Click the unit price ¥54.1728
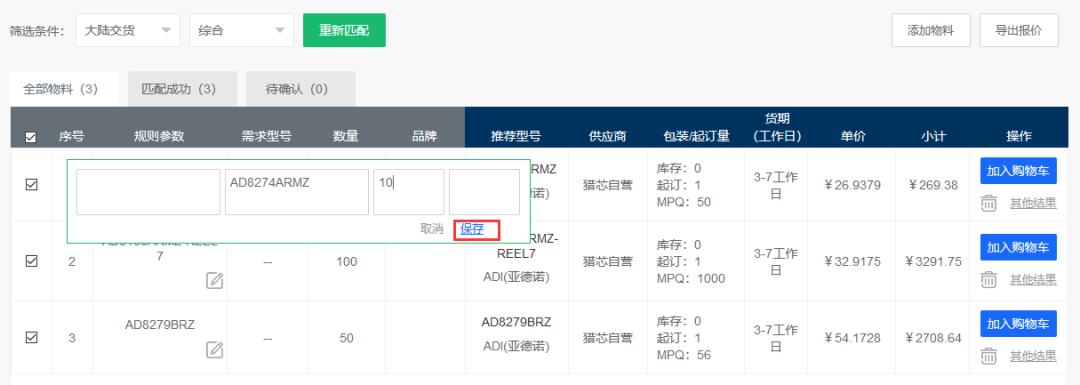Screen dimensions: 1080x385 point(852,338)
